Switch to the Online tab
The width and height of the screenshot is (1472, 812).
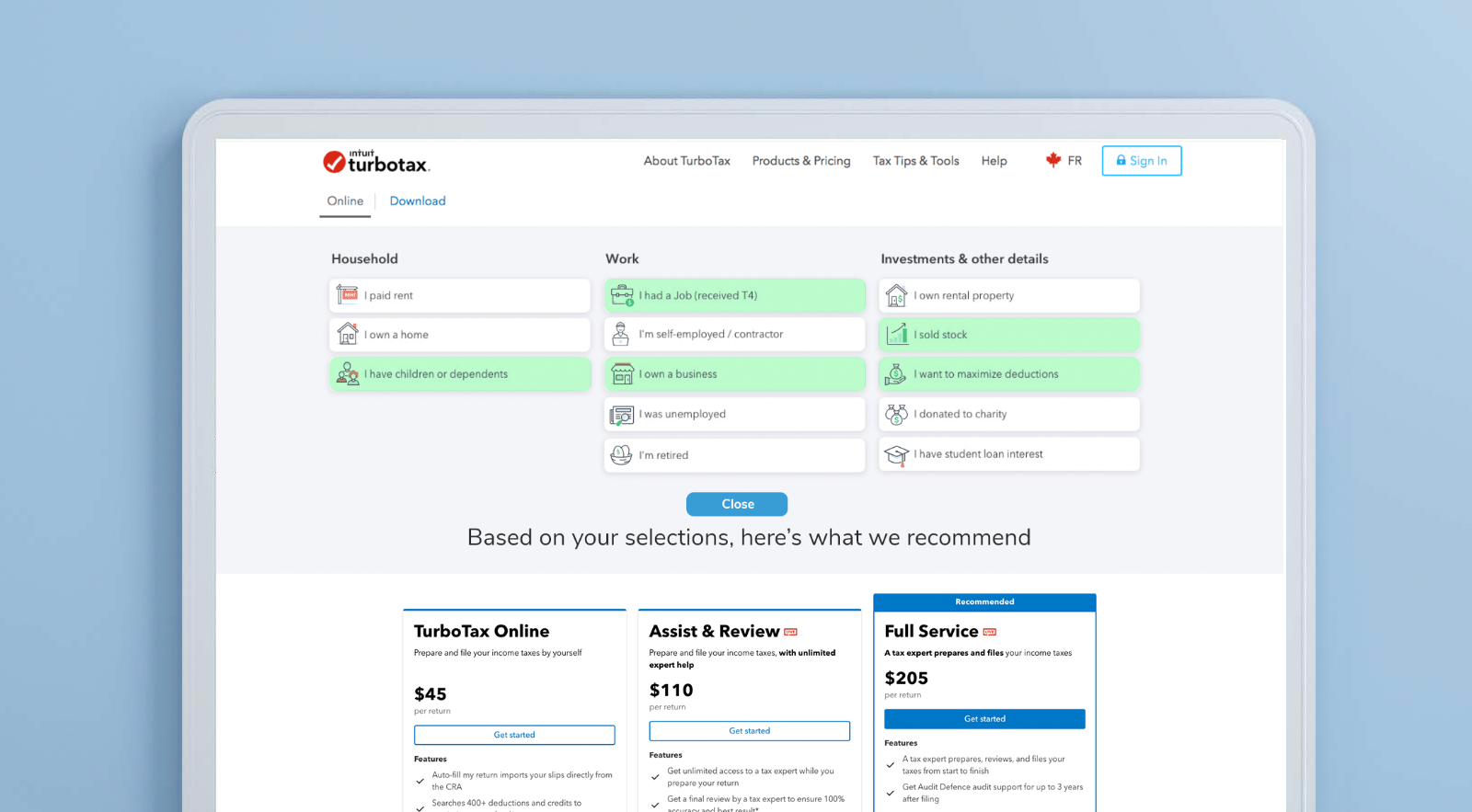(x=345, y=201)
